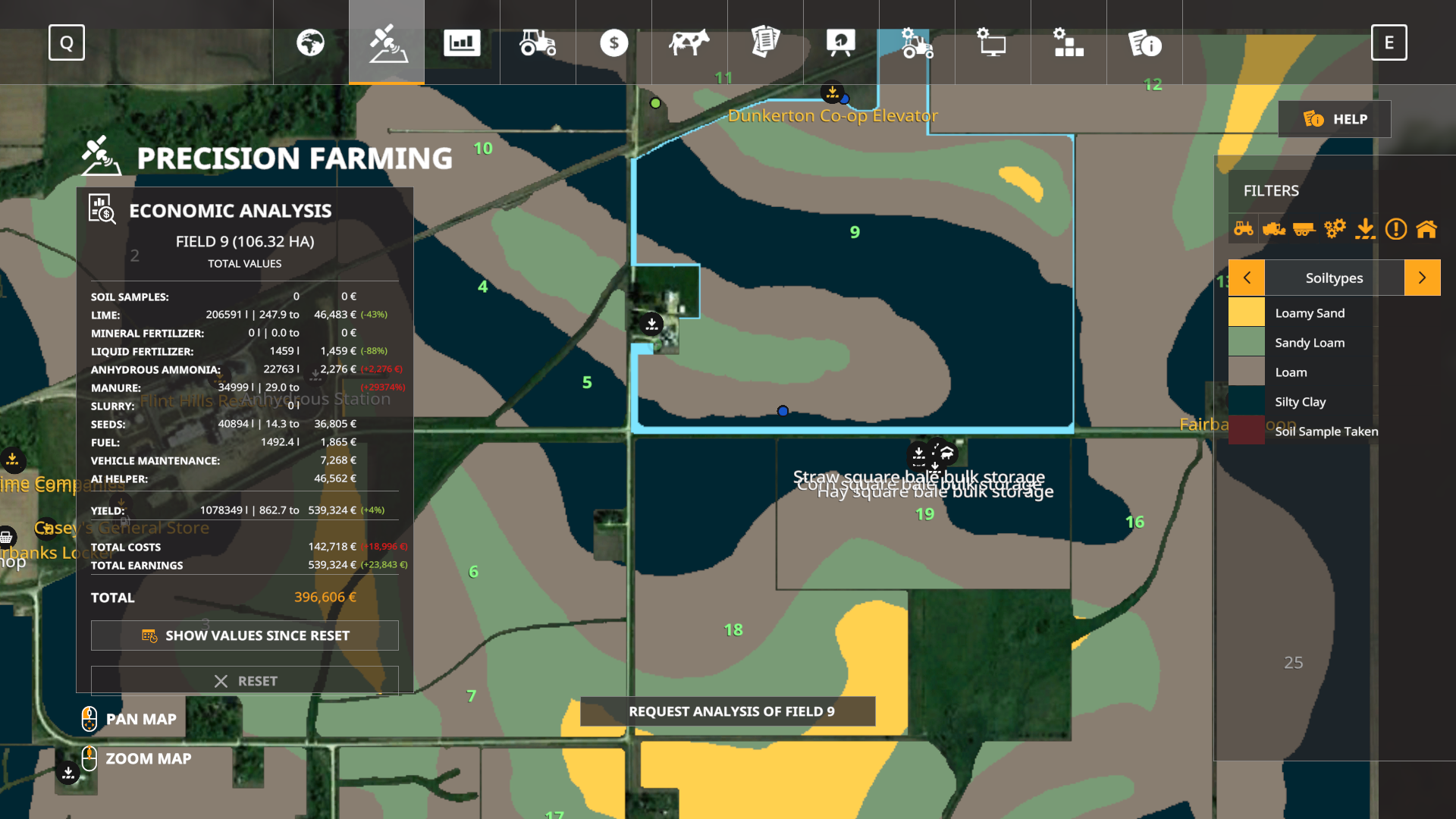Viewport: 1456px width, 819px height.
Task: Open the finances dollar tab
Action: click(614, 42)
